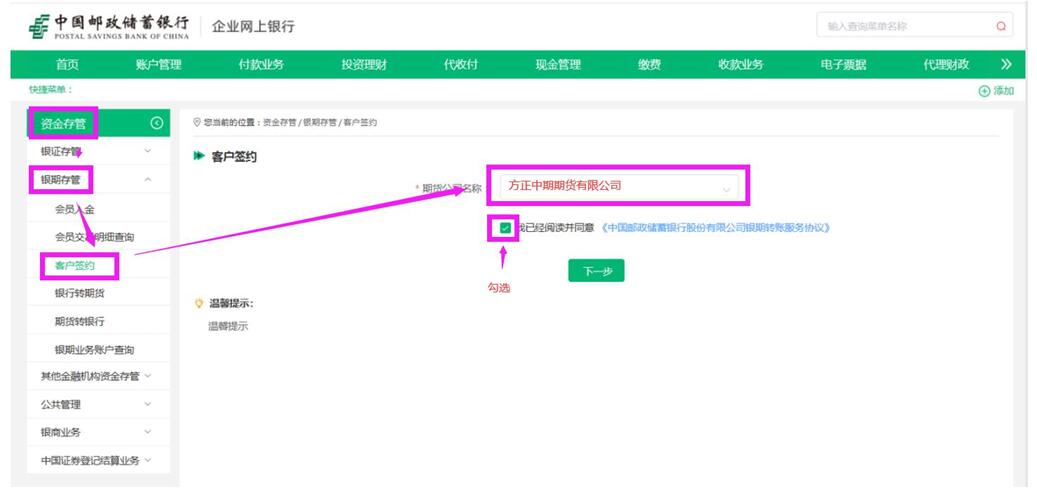This screenshot has width=1037, height=488.
Task: Click the menu name search field
Action: (900, 26)
